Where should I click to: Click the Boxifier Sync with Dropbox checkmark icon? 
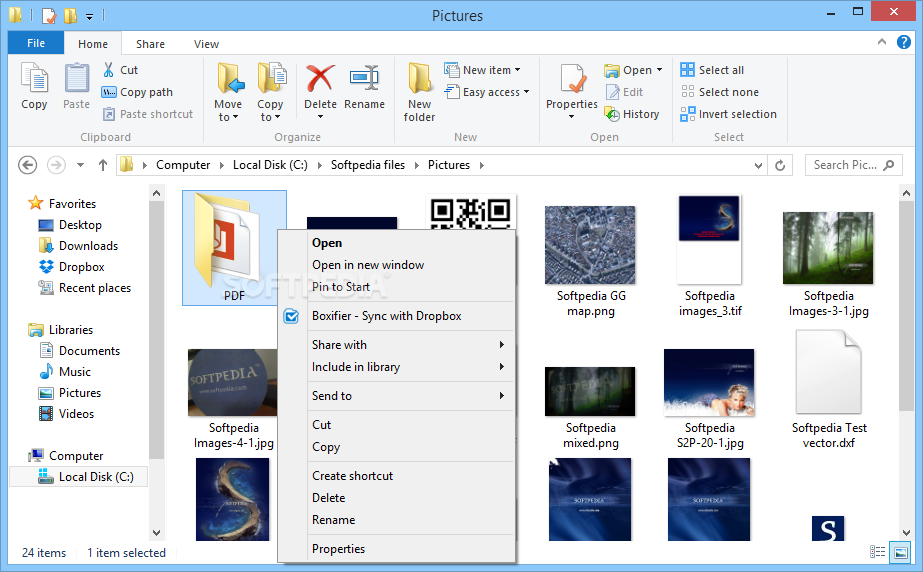pos(291,316)
